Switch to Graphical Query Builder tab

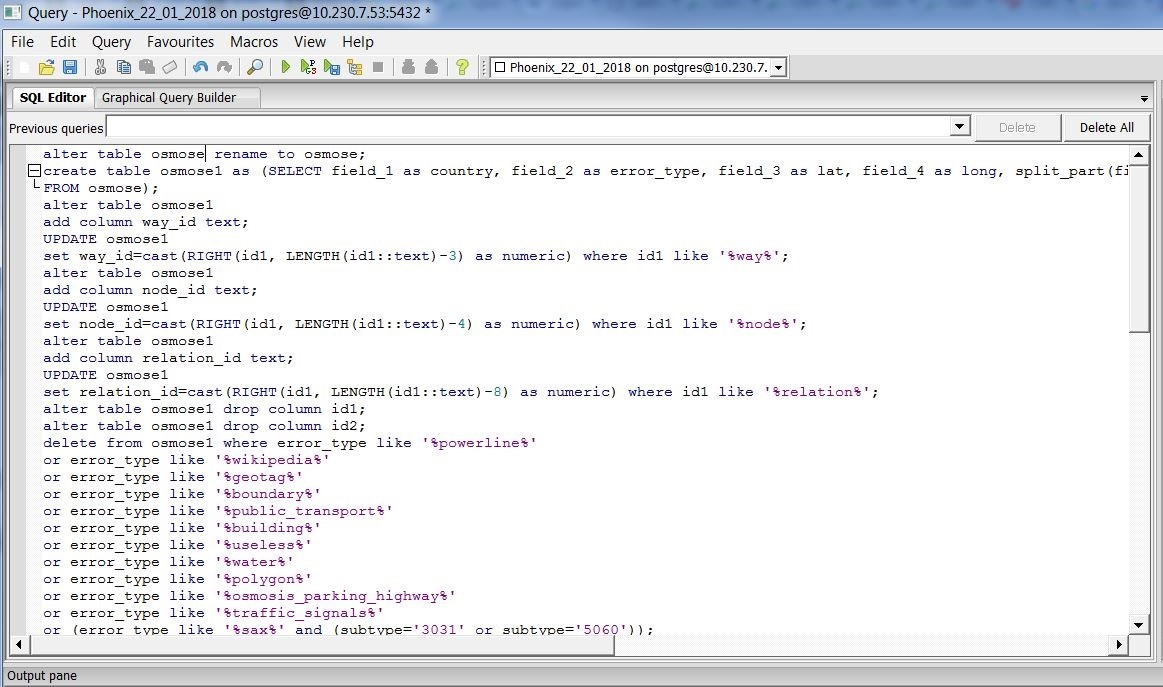pyautogui.click(x=169, y=97)
